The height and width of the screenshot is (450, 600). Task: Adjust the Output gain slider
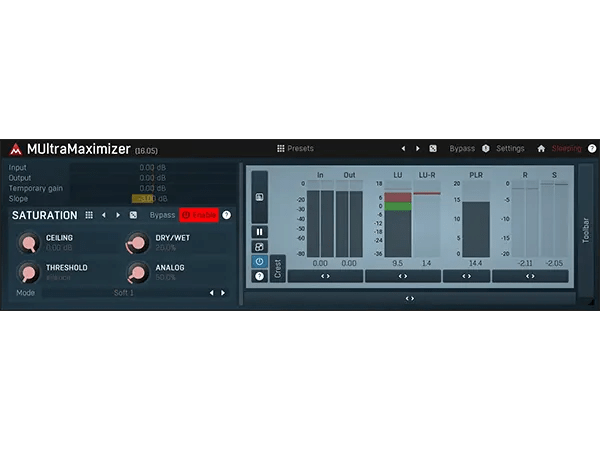coord(152,178)
